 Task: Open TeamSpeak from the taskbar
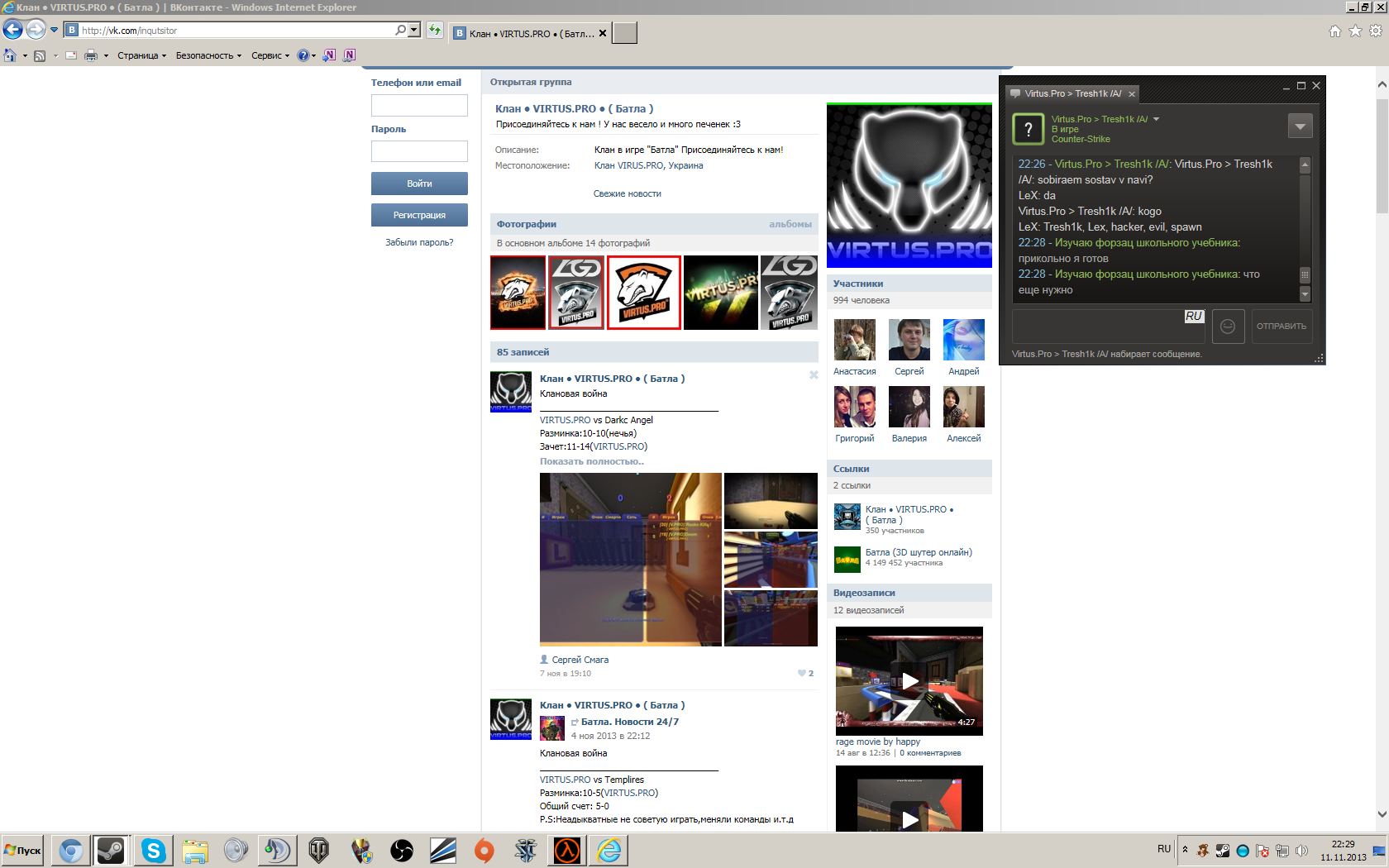[277, 851]
